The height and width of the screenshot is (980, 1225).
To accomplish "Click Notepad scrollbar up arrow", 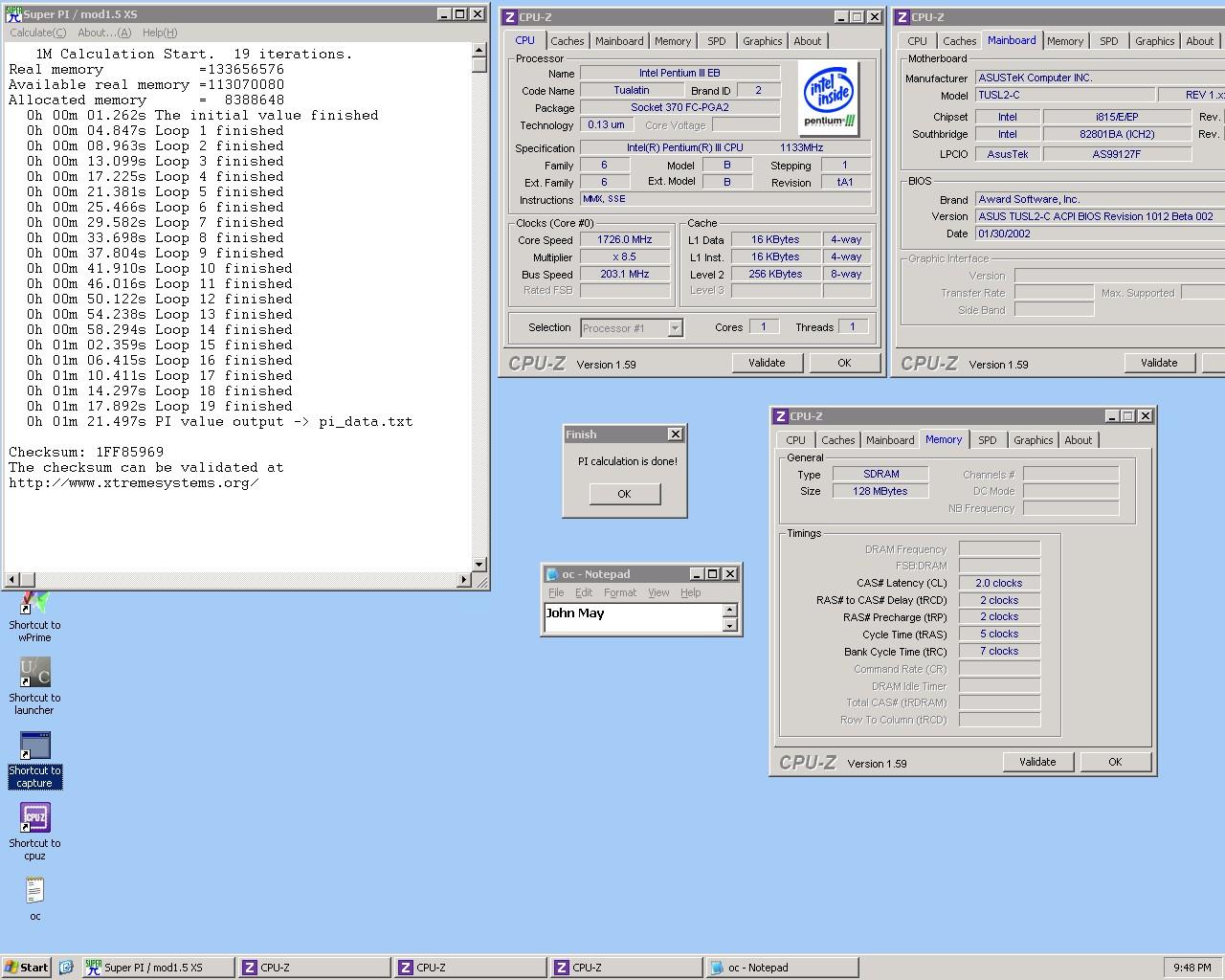I will 729,610.
